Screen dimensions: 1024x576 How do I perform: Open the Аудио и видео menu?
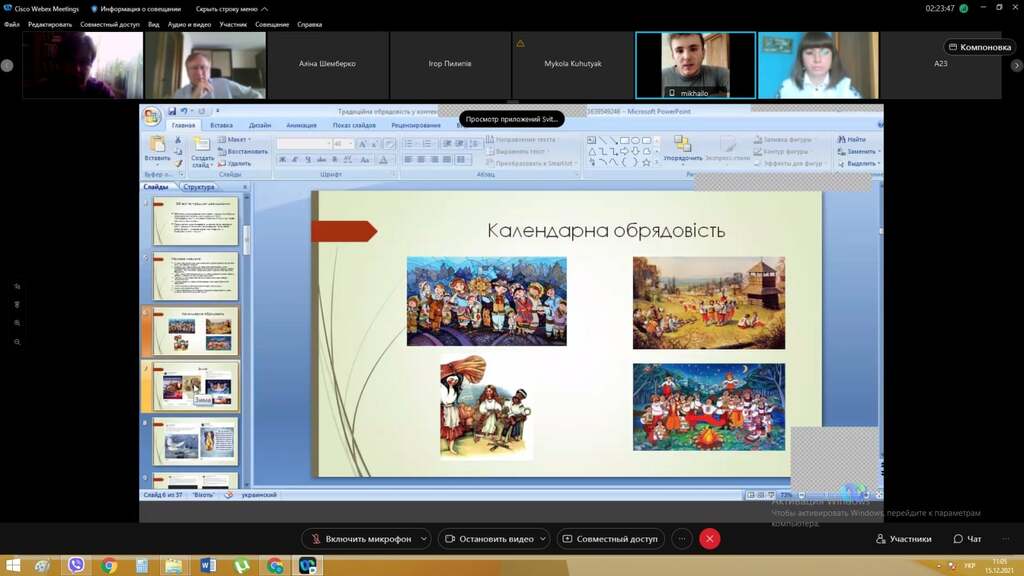point(189,24)
